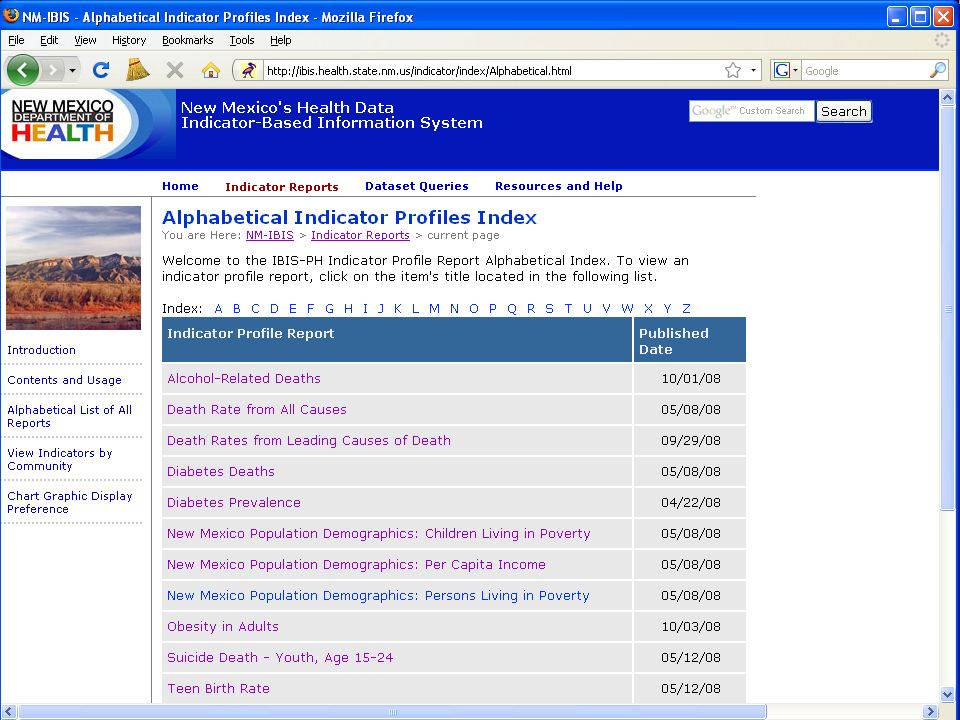Click the horizontal scrollbar left arrow
This screenshot has height=720, width=960.
[x=9, y=711]
